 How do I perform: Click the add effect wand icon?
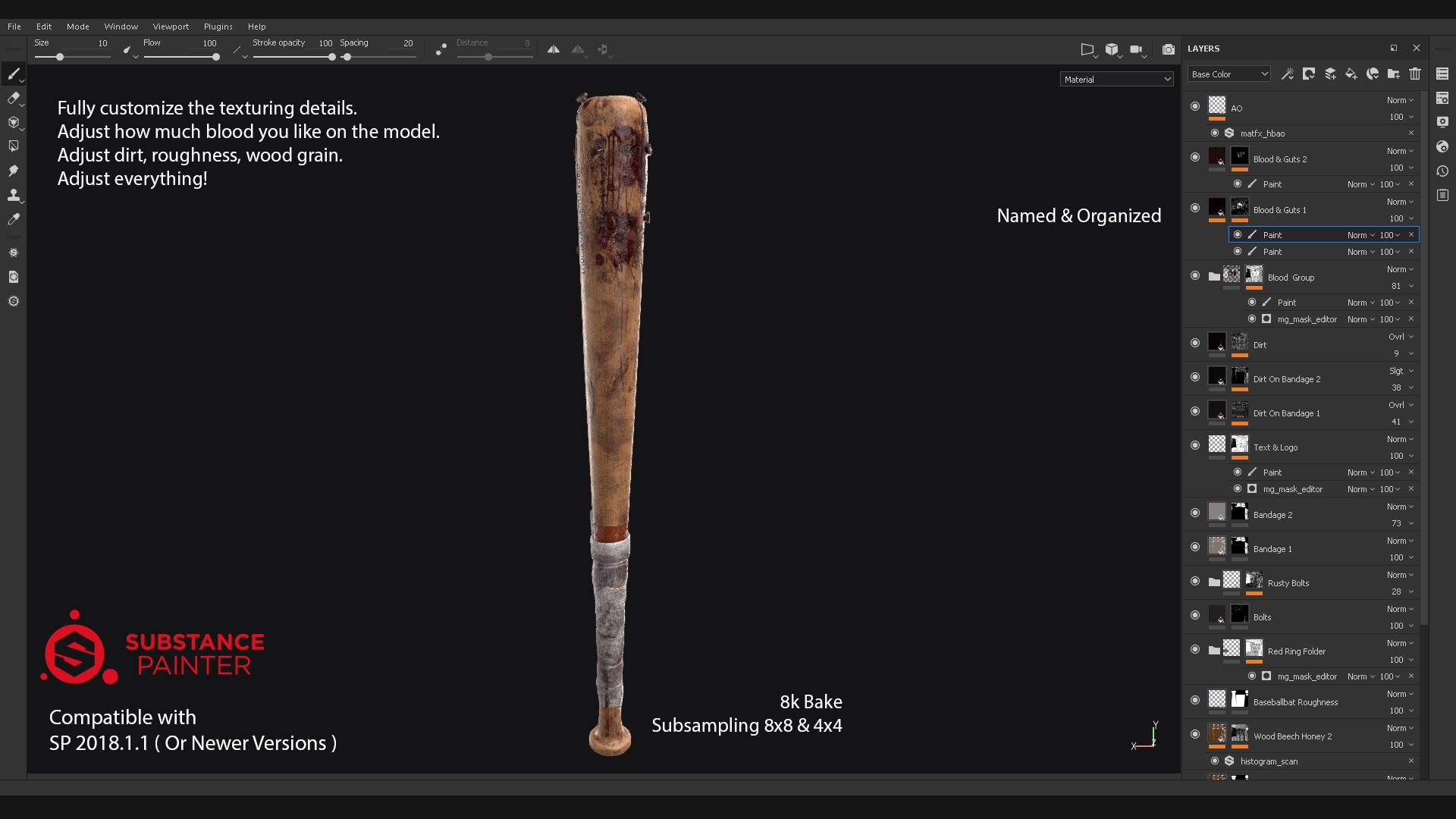[x=1287, y=74]
